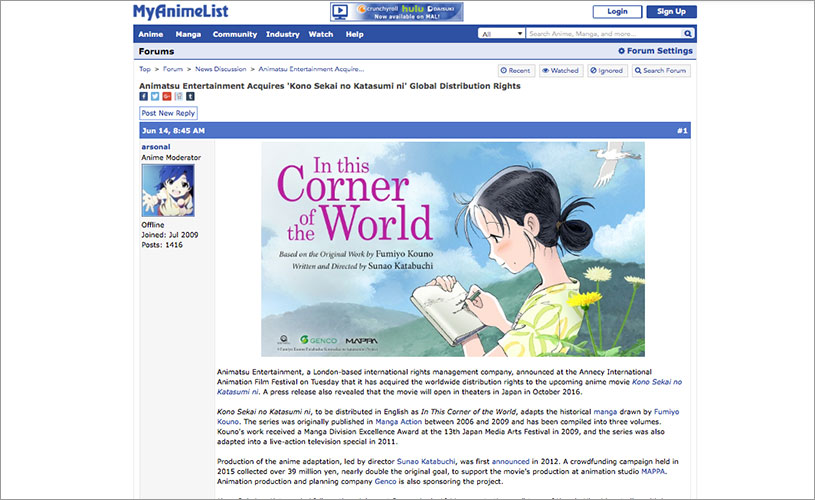Open Animatsu Entertainment Acquire breadcrumb
Viewport: 815px width, 500px height.
(311, 69)
